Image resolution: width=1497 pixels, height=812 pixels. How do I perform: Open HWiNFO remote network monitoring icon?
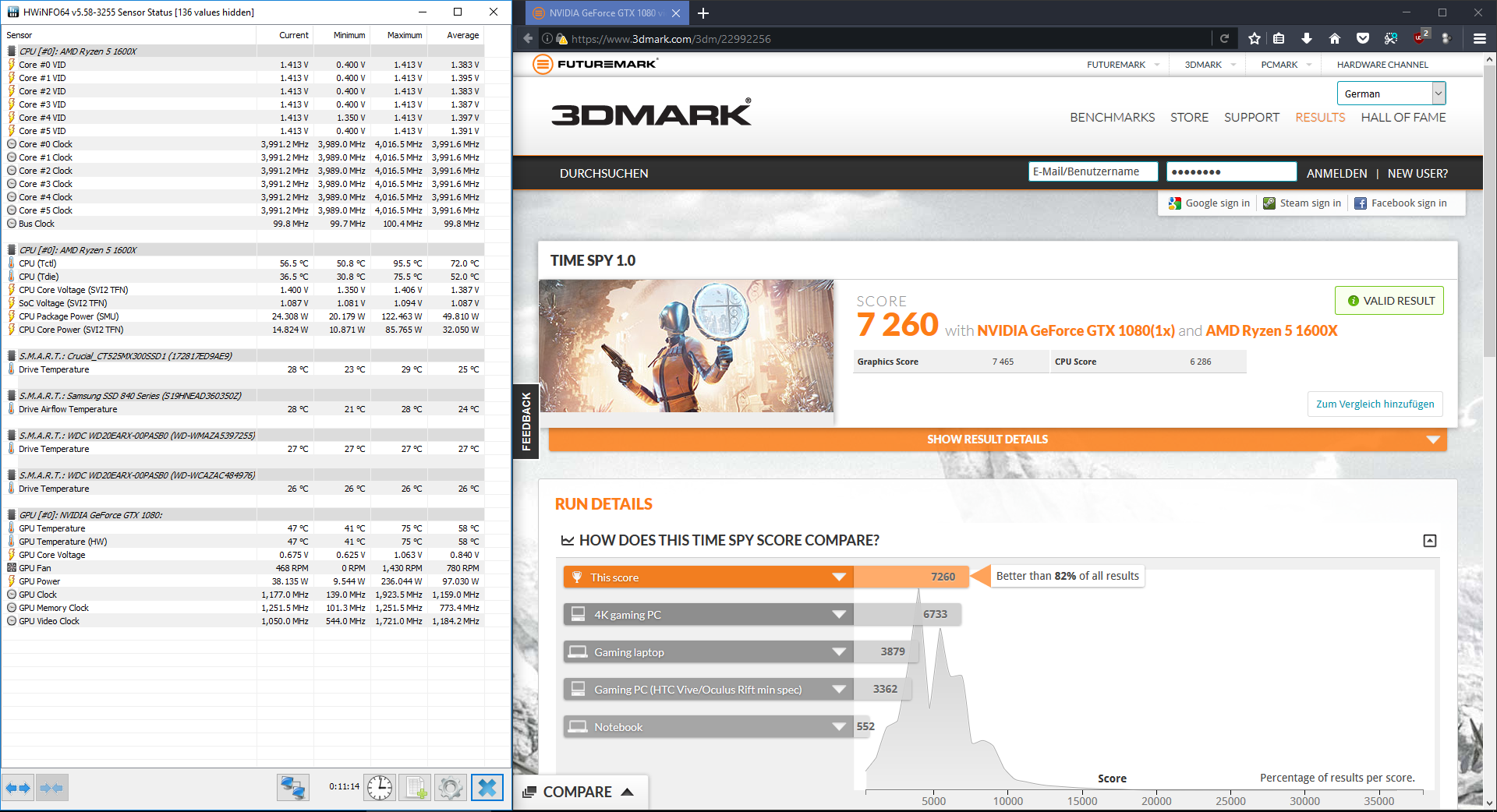point(293,788)
